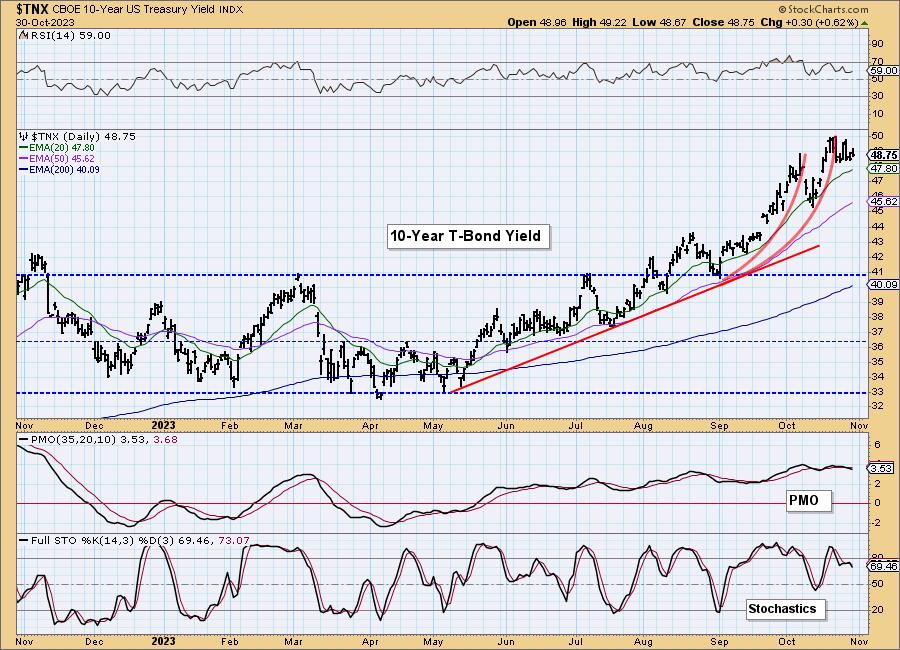The image size is (900, 650).
Task: Click the Stochastics annotation box
Action: 786,609
